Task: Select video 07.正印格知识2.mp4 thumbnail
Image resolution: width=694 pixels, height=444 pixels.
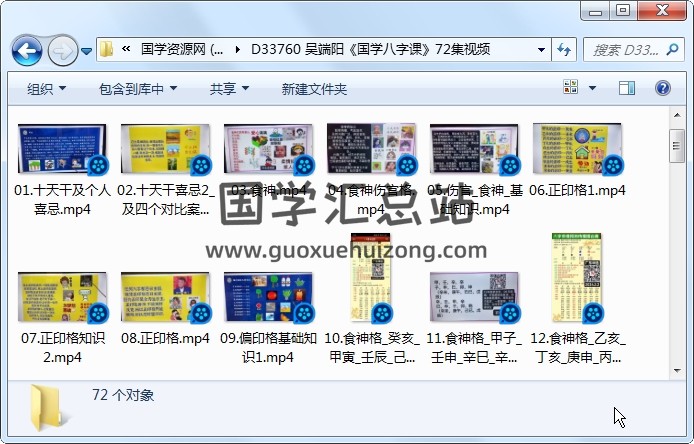Action: tap(62, 297)
